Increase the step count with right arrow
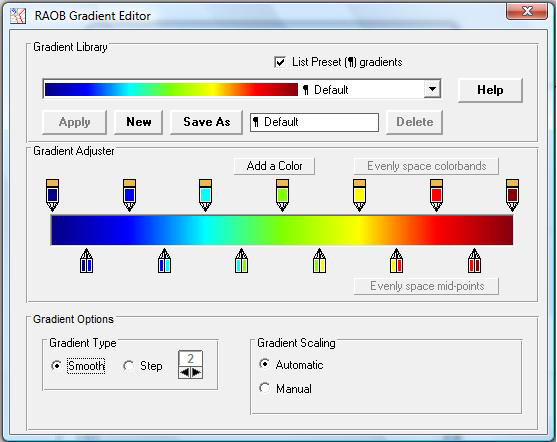Image resolution: width=557 pixels, height=442 pixels. 197,372
